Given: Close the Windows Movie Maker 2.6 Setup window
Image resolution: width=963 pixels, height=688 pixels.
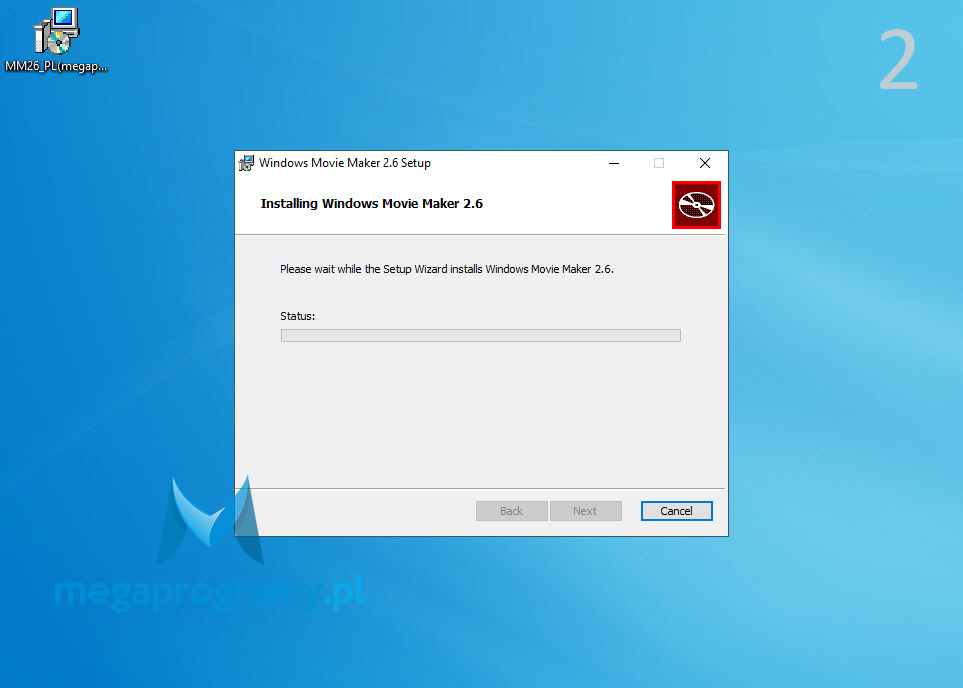Looking at the screenshot, I should coord(704,163).
